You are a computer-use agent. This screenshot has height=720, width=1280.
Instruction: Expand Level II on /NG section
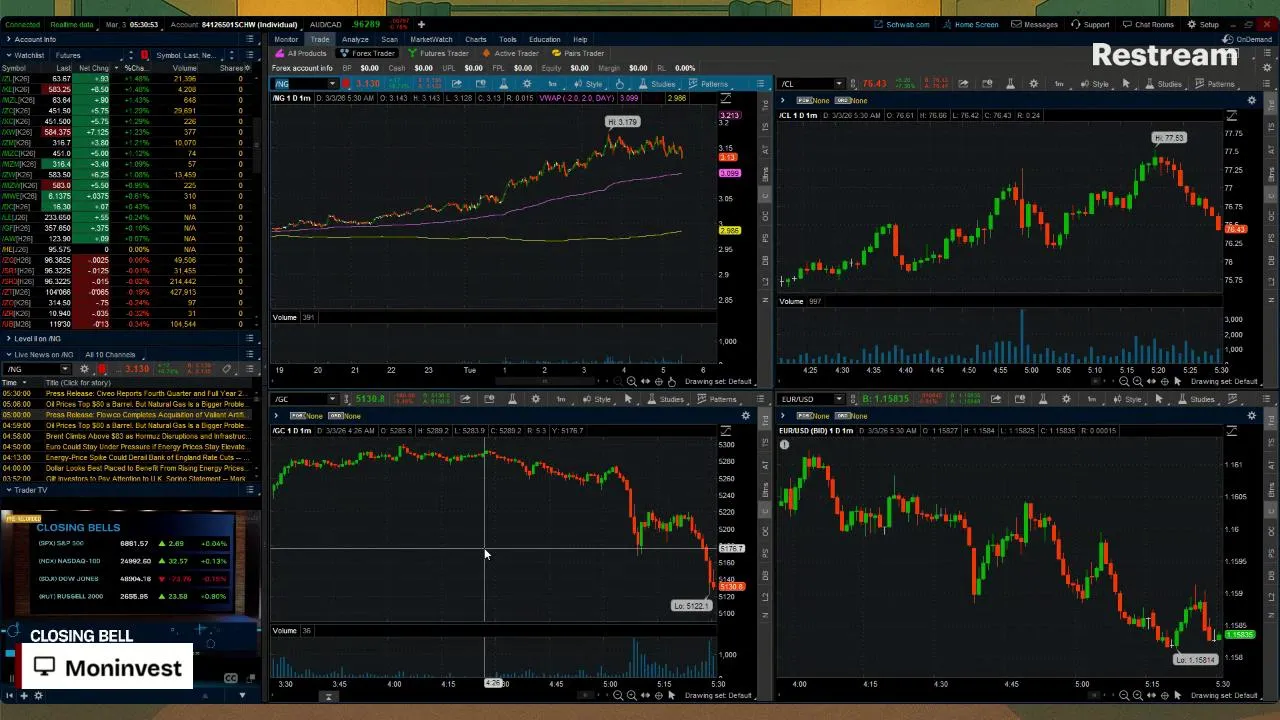click(7, 338)
